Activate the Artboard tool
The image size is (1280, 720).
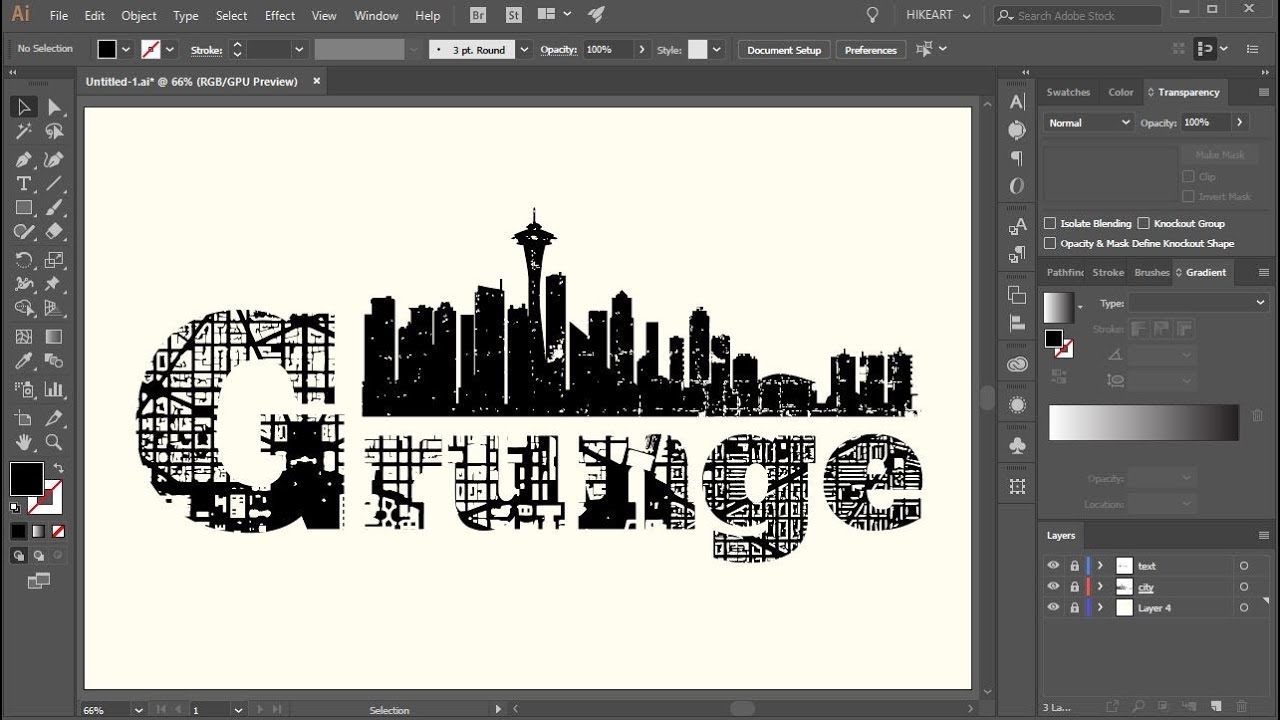(24, 418)
